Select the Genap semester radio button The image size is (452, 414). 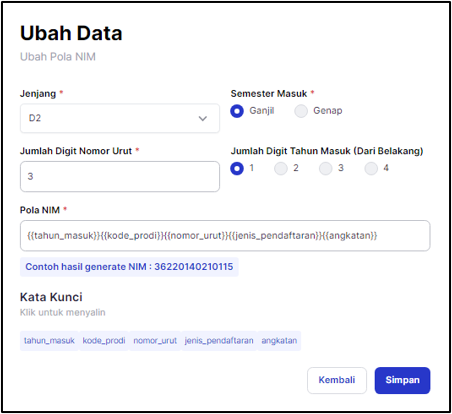tap(301, 111)
